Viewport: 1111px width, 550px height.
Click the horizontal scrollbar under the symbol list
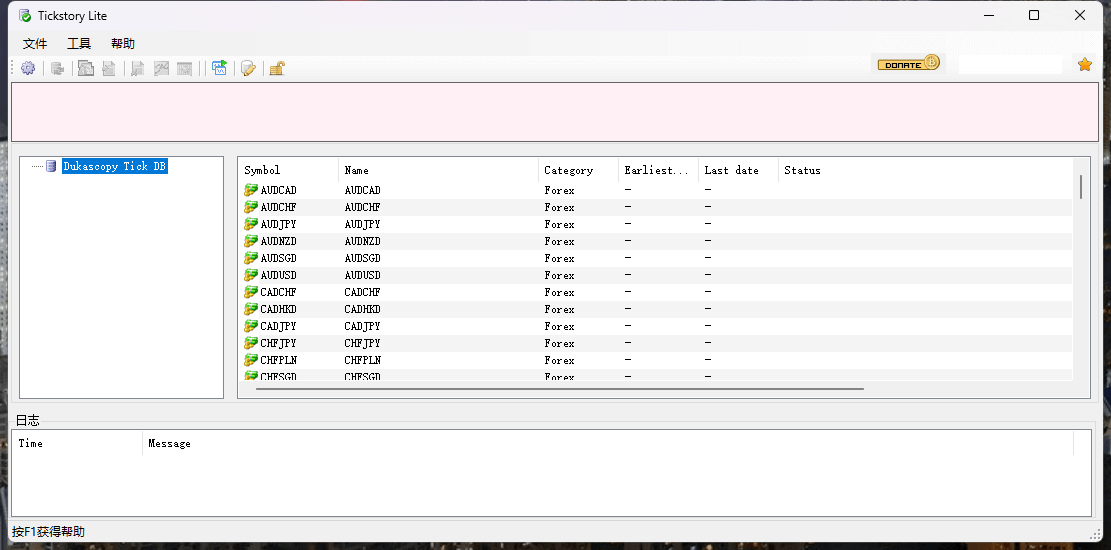tap(559, 388)
